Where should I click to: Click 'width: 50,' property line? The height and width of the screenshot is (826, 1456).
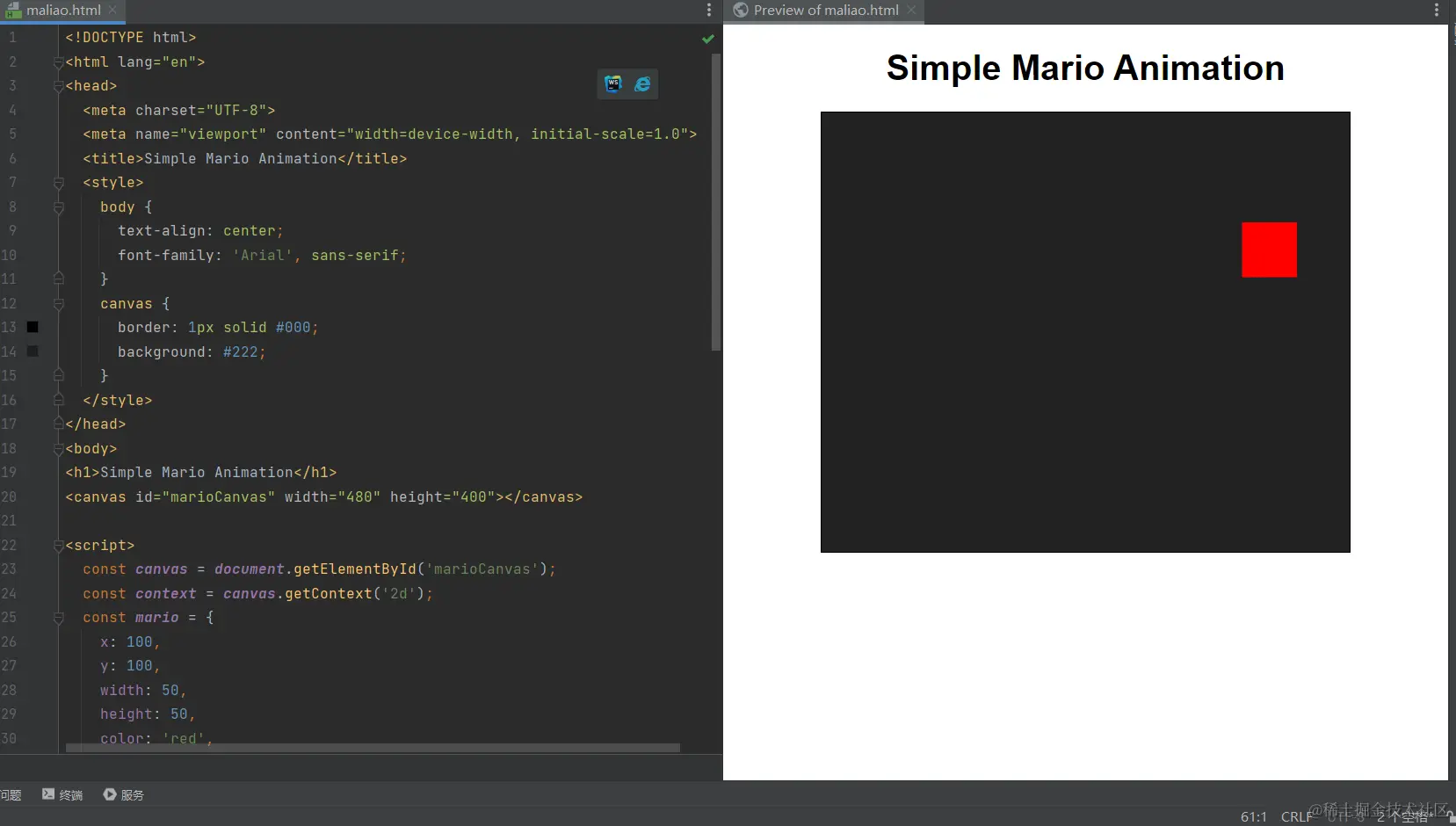(143, 691)
